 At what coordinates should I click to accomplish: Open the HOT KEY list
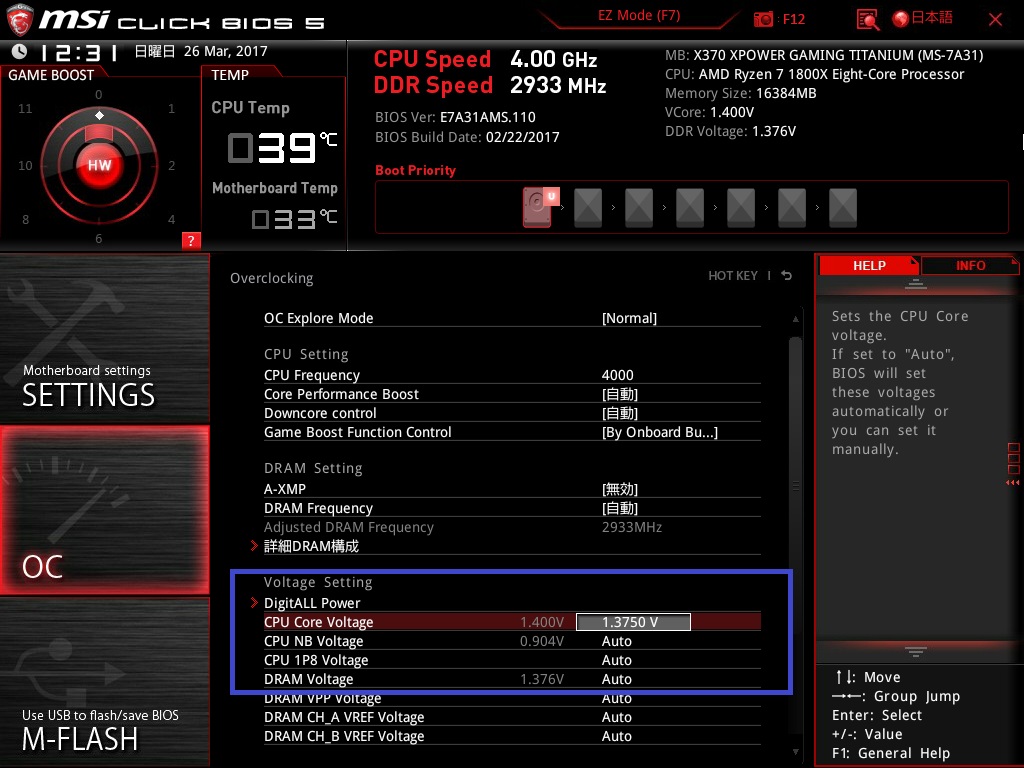pos(733,276)
